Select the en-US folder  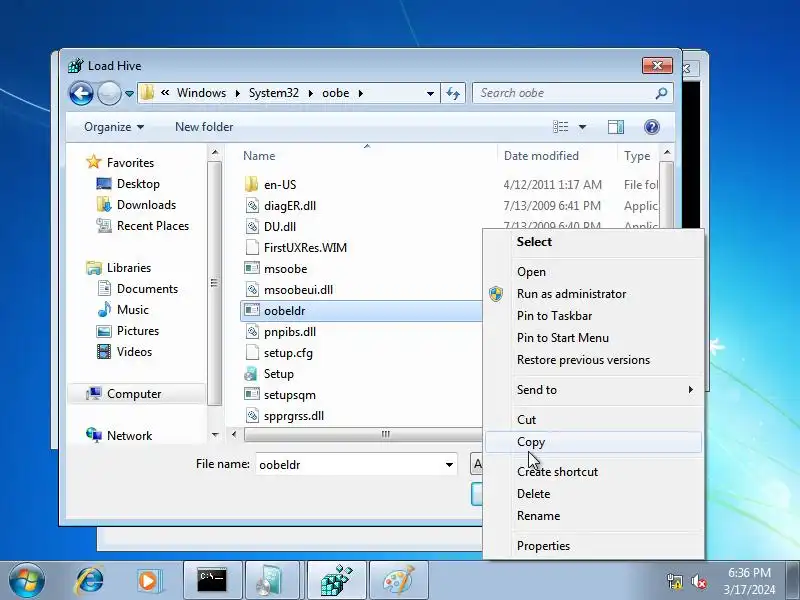point(280,185)
